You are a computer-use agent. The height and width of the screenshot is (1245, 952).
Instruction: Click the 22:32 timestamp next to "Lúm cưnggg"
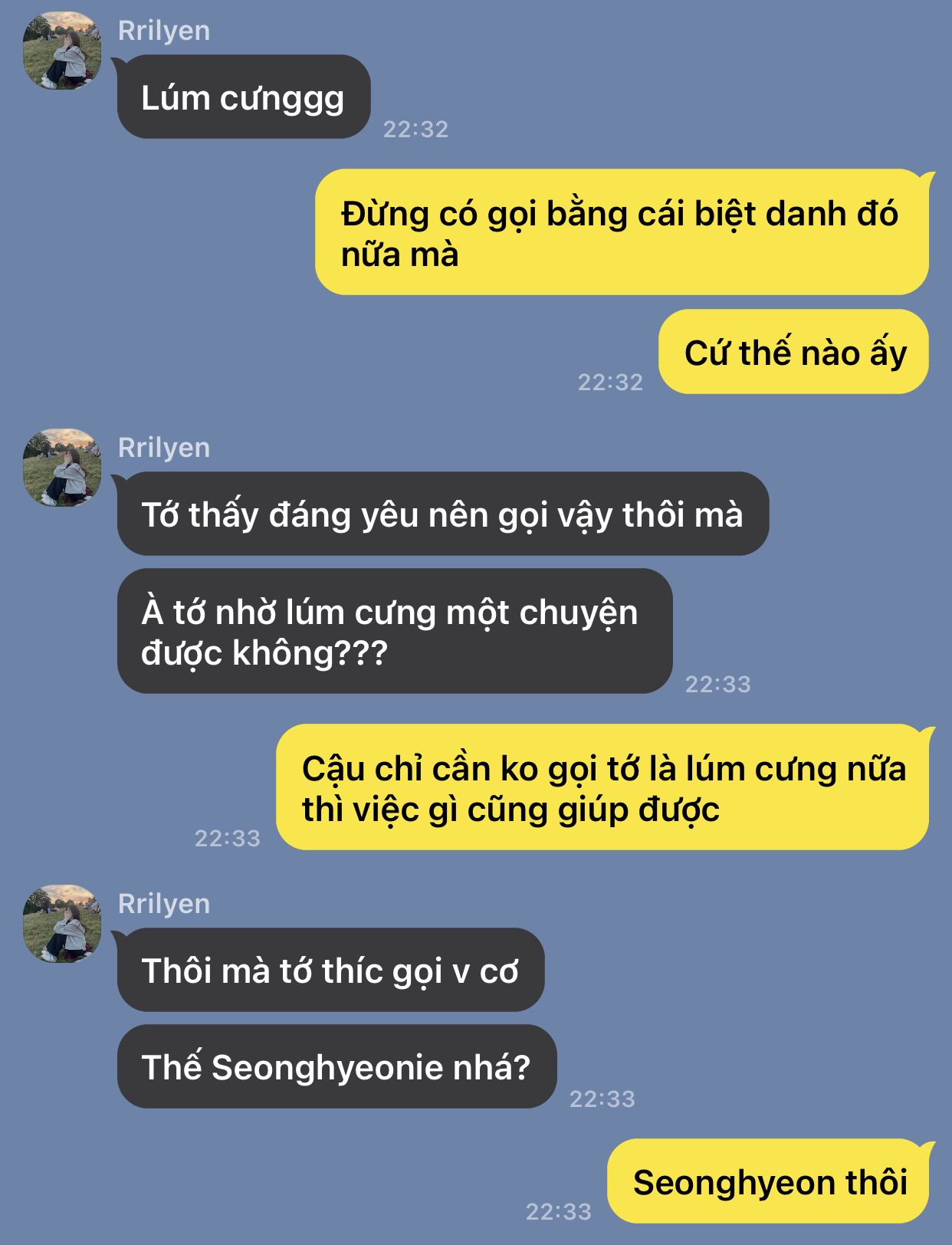(x=415, y=129)
